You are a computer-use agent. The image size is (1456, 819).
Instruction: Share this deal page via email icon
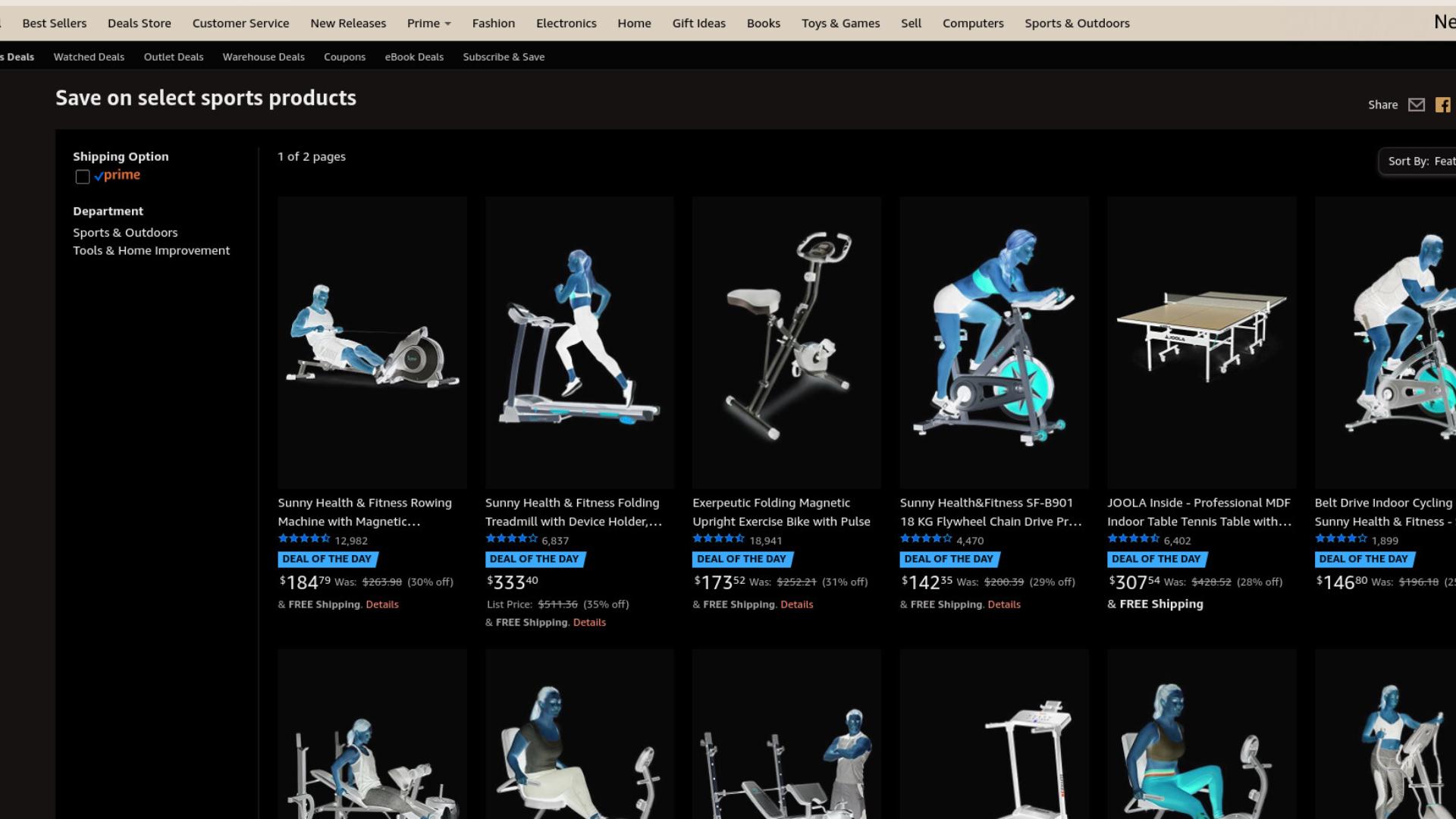[1416, 105]
